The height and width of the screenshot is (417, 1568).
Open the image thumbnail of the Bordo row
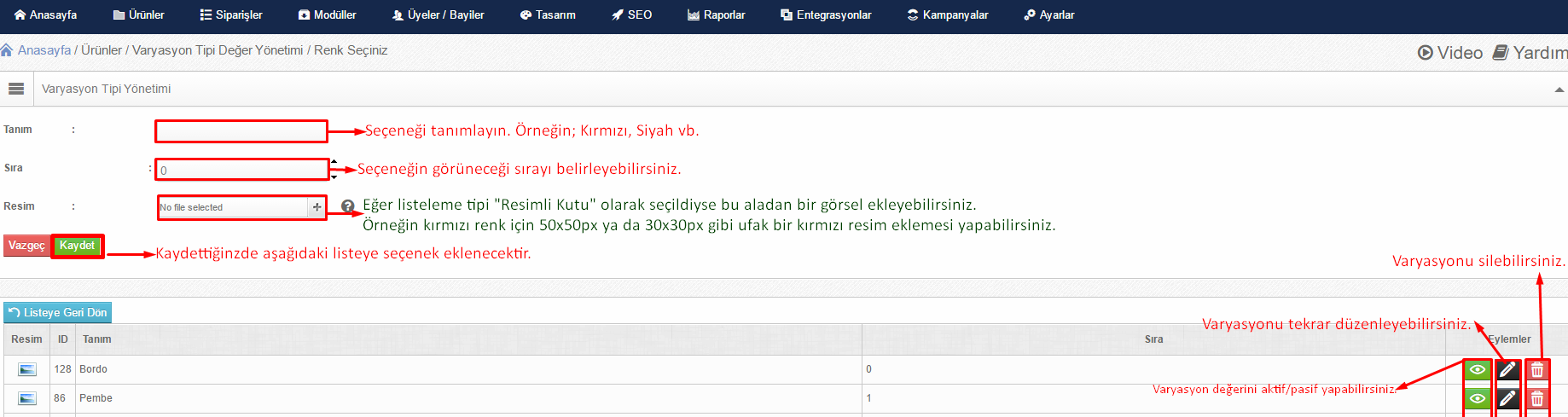(x=27, y=369)
